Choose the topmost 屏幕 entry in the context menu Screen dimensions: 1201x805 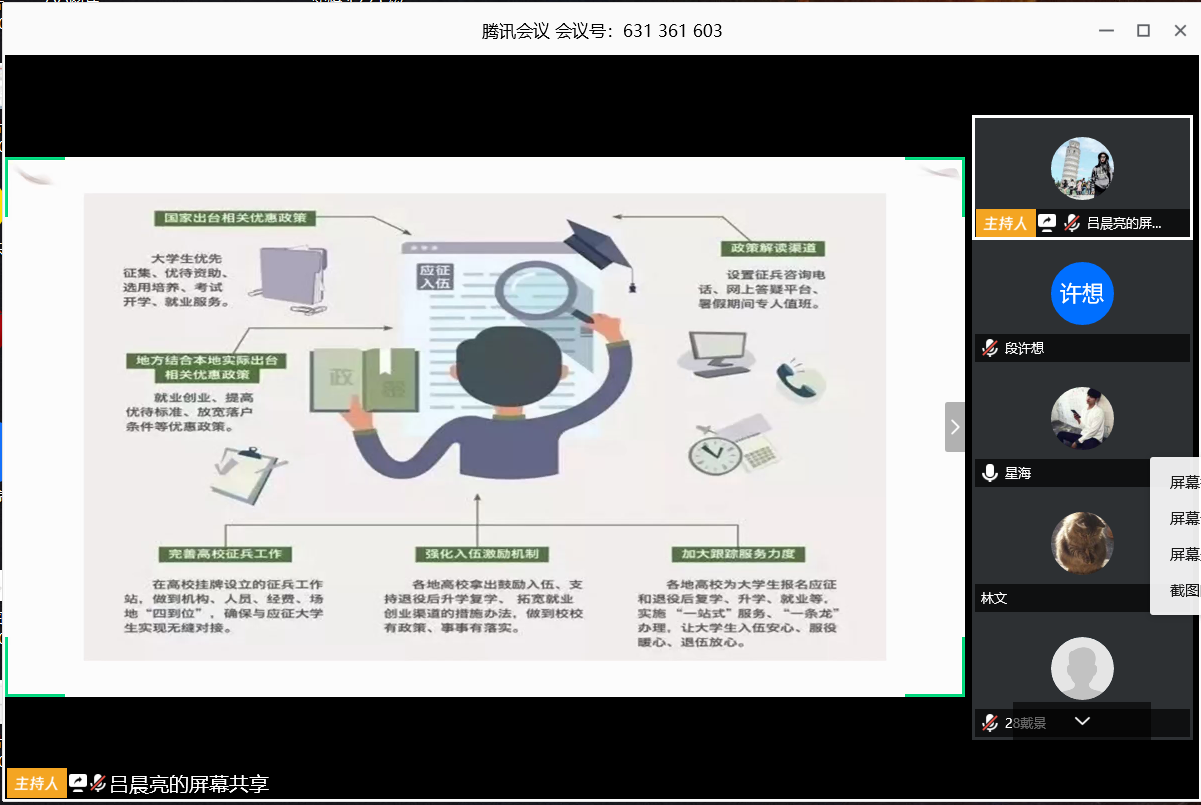(x=1184, y=483)
